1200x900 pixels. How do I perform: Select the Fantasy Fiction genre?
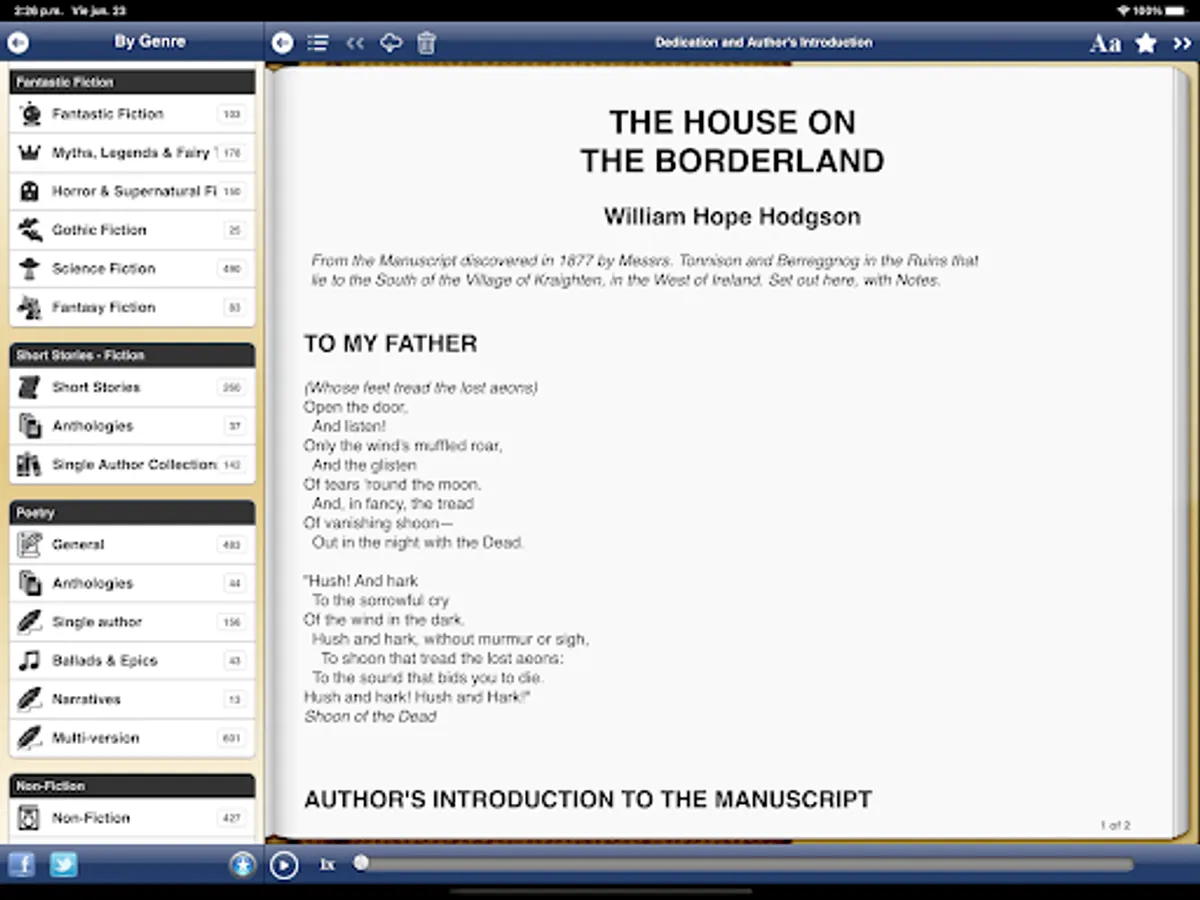point(132,307)
